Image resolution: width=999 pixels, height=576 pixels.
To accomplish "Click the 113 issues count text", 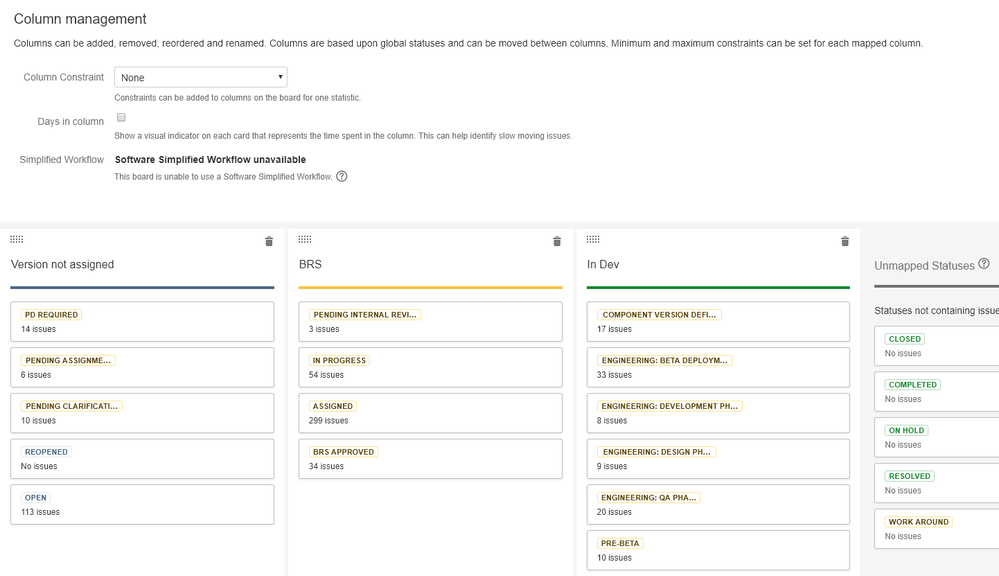I will pyautogui.click(x=40, y=512).
